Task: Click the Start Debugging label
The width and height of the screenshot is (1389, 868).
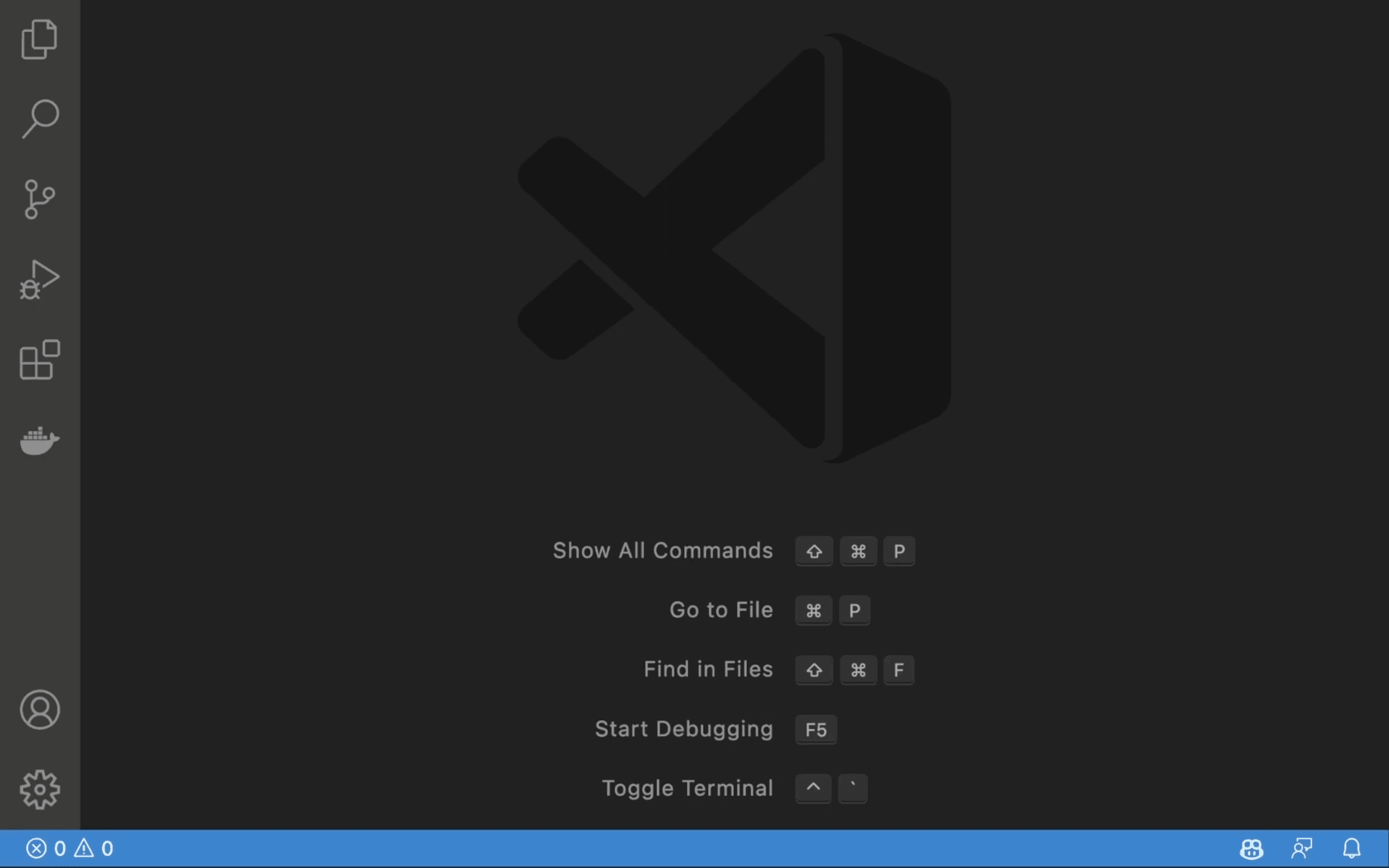Action: click(x=684, y=729)
